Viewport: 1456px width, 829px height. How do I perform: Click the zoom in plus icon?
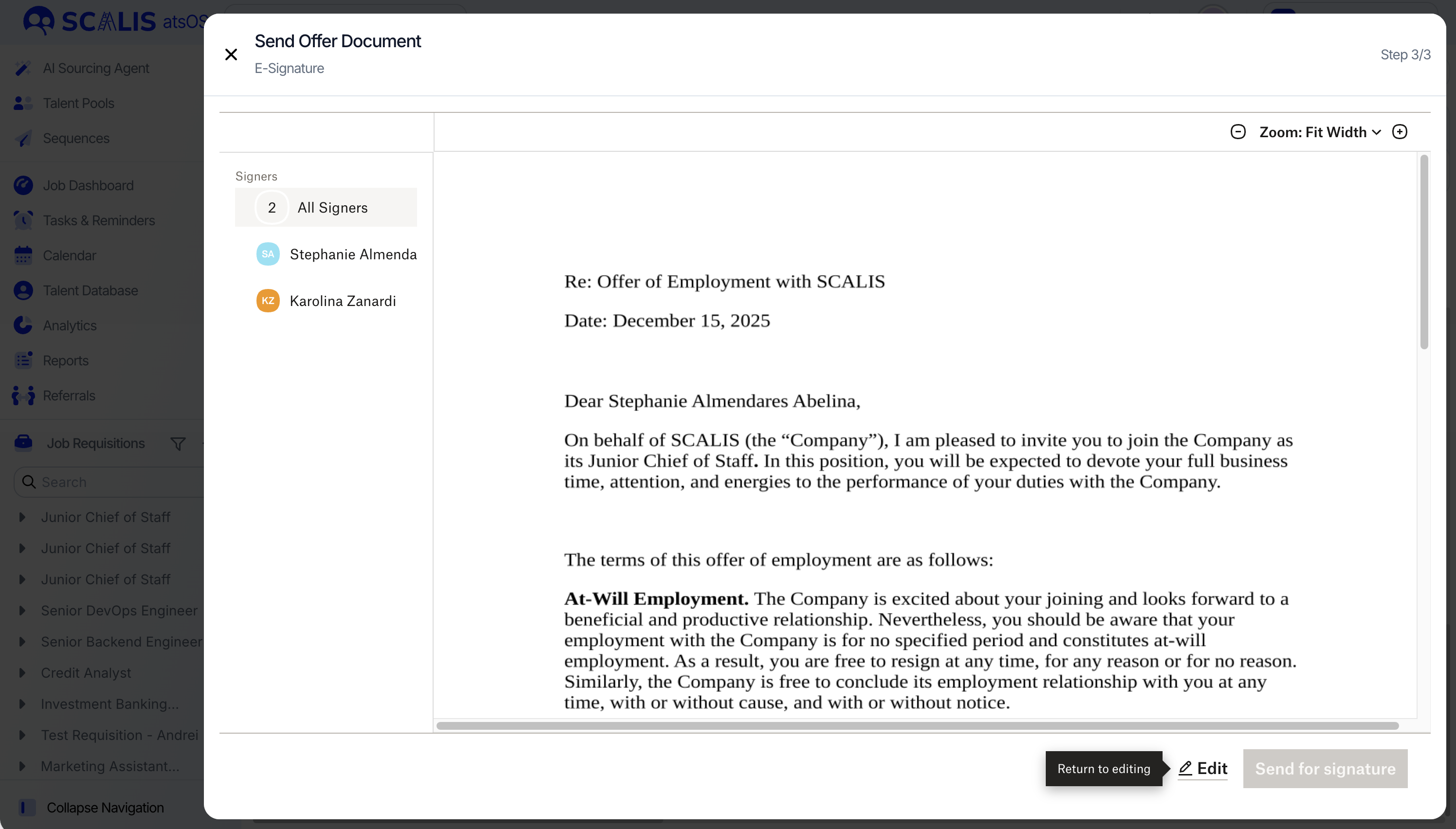[1399, 132]
